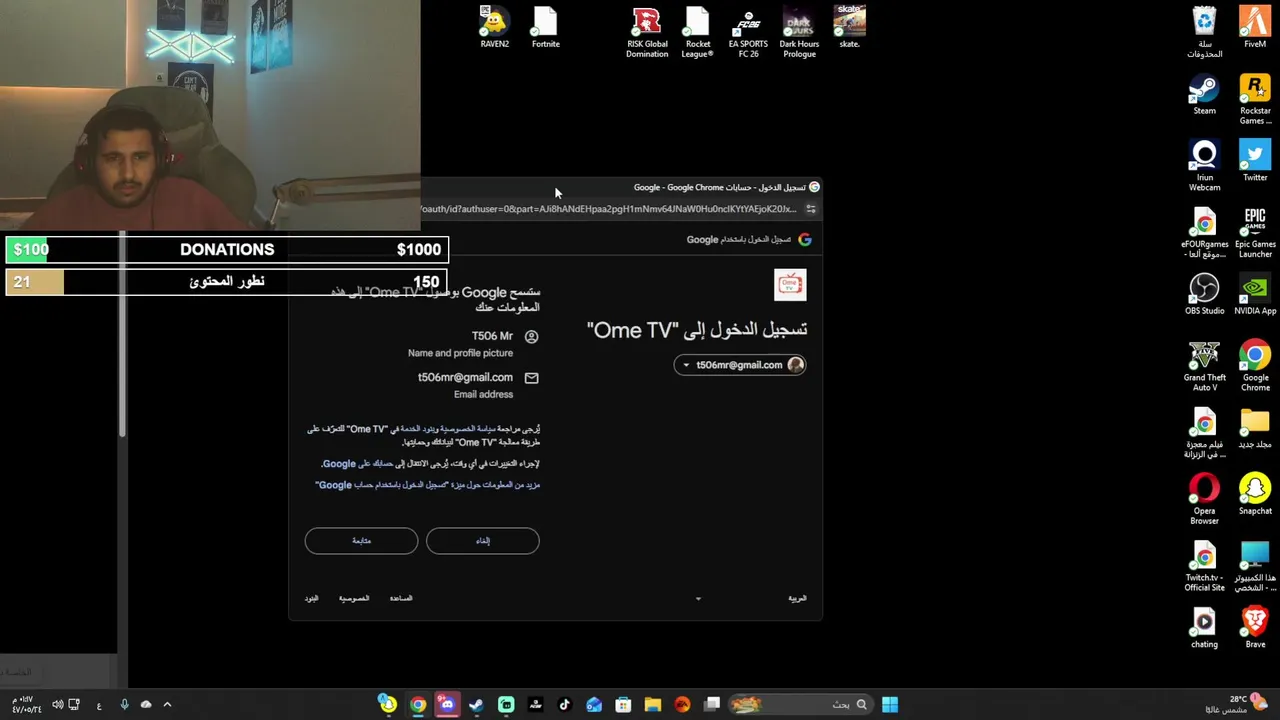This screenshot has width=1280, height=720.
Task: Open Iriun Webcam desktop icon
Action: (x=1204, y=166)
